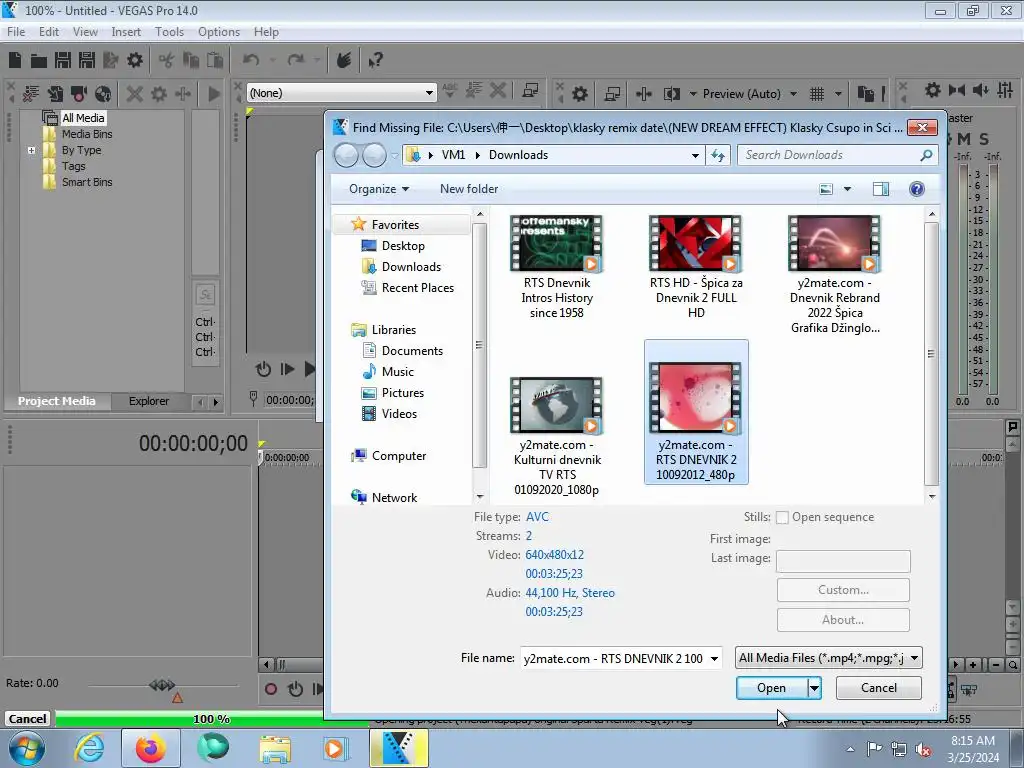Open the Options menu
Image resolution: width=1024 pixels, height=768 pixels.
(x=219, y=32)
